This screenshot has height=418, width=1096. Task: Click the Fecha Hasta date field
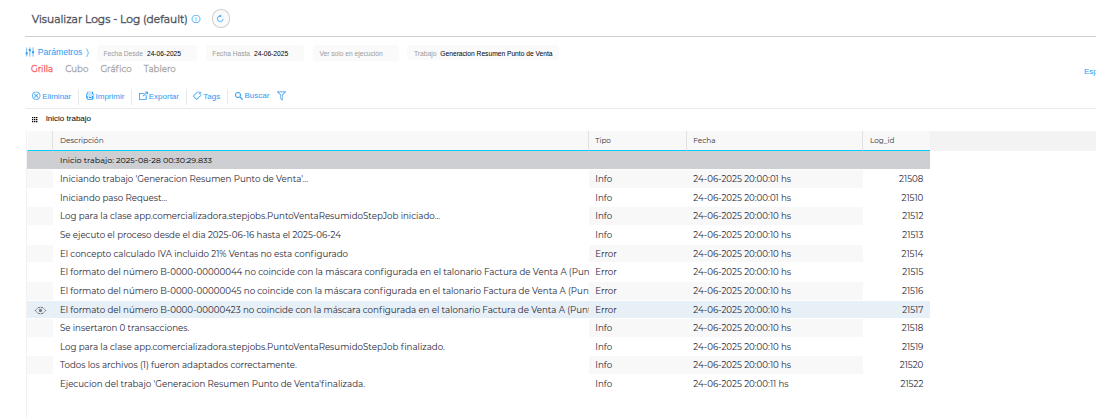click(x=254, y=53)
